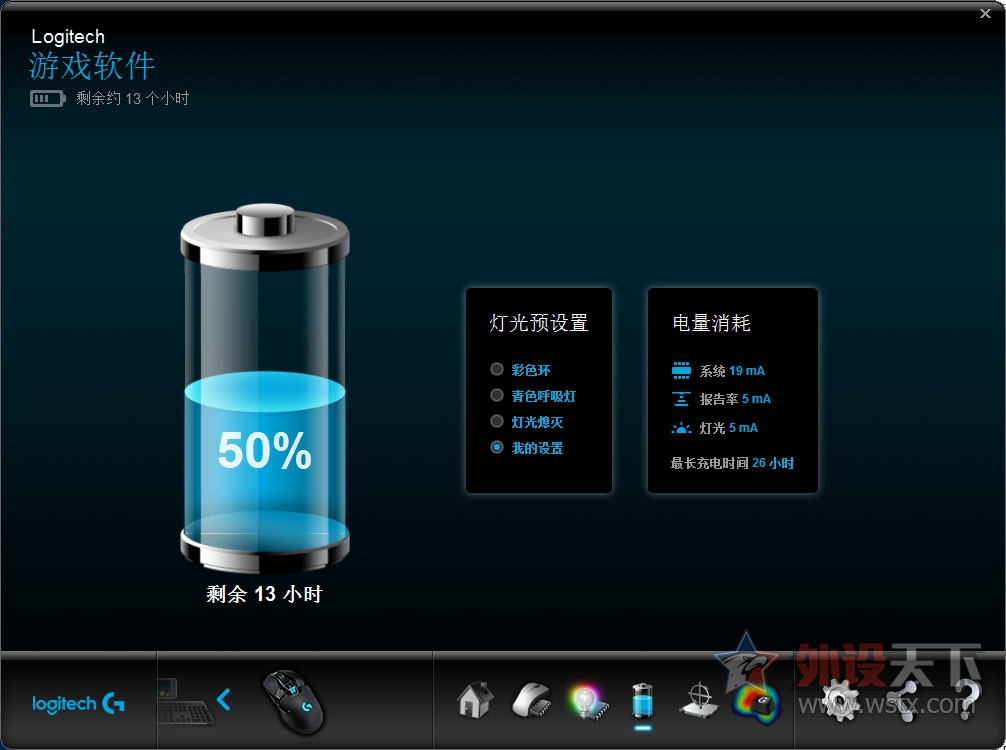This screenshot has height=750, width=1006.
Task: Click the Logitech G logo
Action: pyautogui.click(x=78, y=704)
